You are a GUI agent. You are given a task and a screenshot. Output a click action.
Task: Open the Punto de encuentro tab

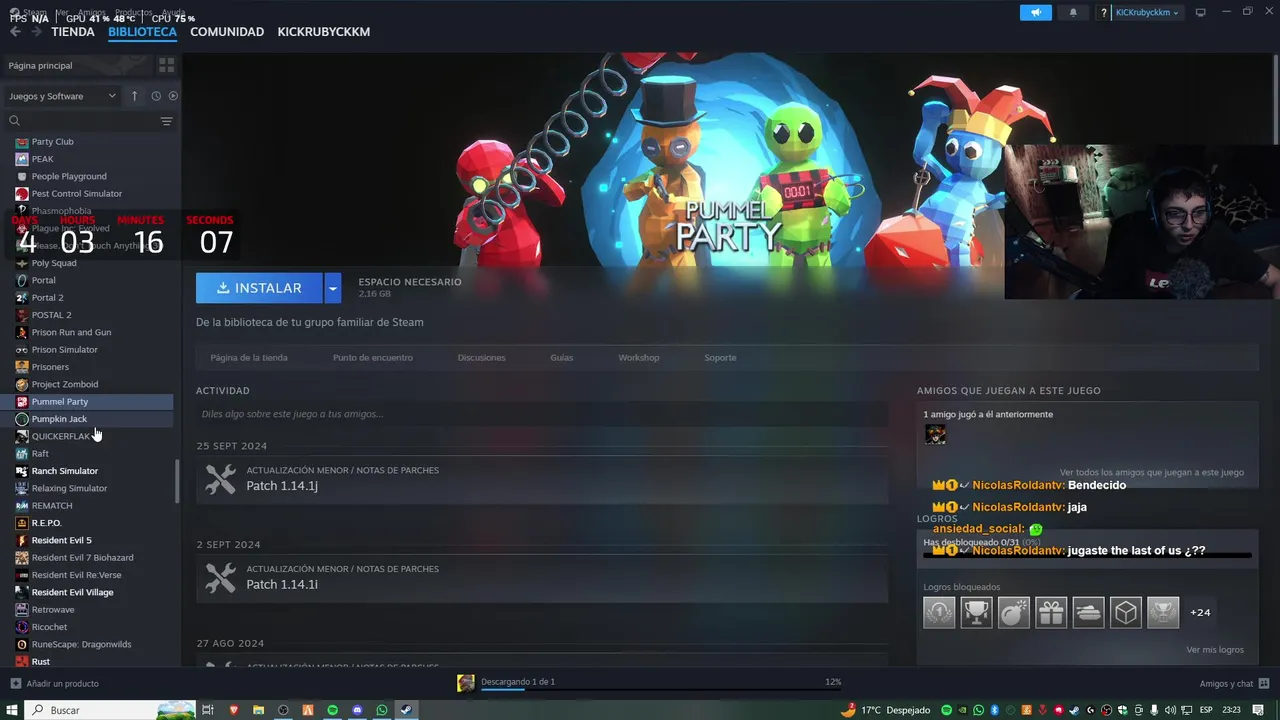373,357
